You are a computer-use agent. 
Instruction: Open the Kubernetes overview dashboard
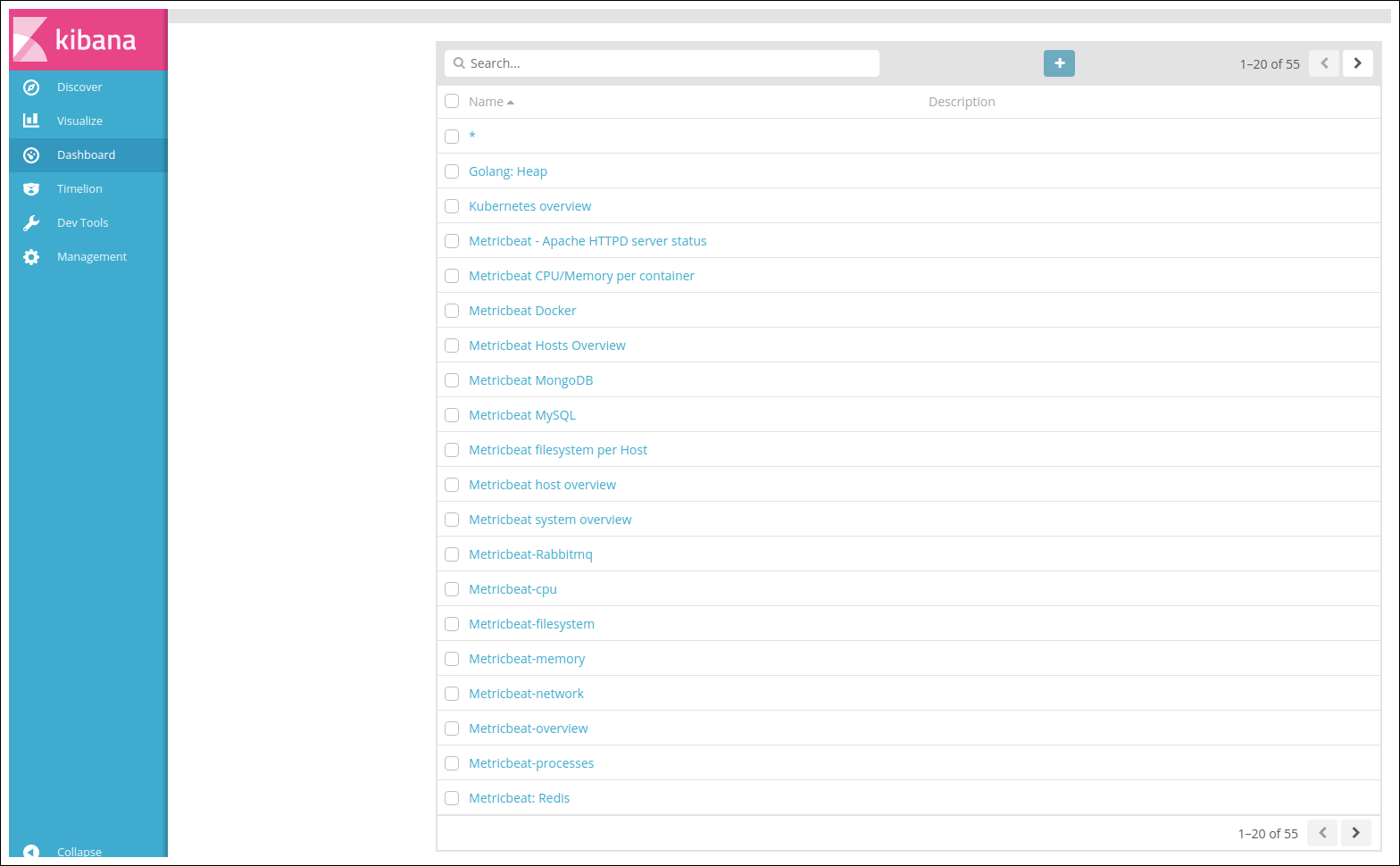tap(529, 206)
